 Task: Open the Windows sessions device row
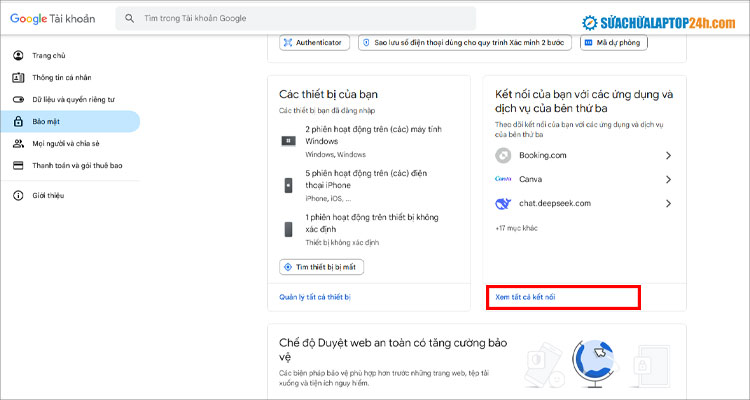(368, 142)
